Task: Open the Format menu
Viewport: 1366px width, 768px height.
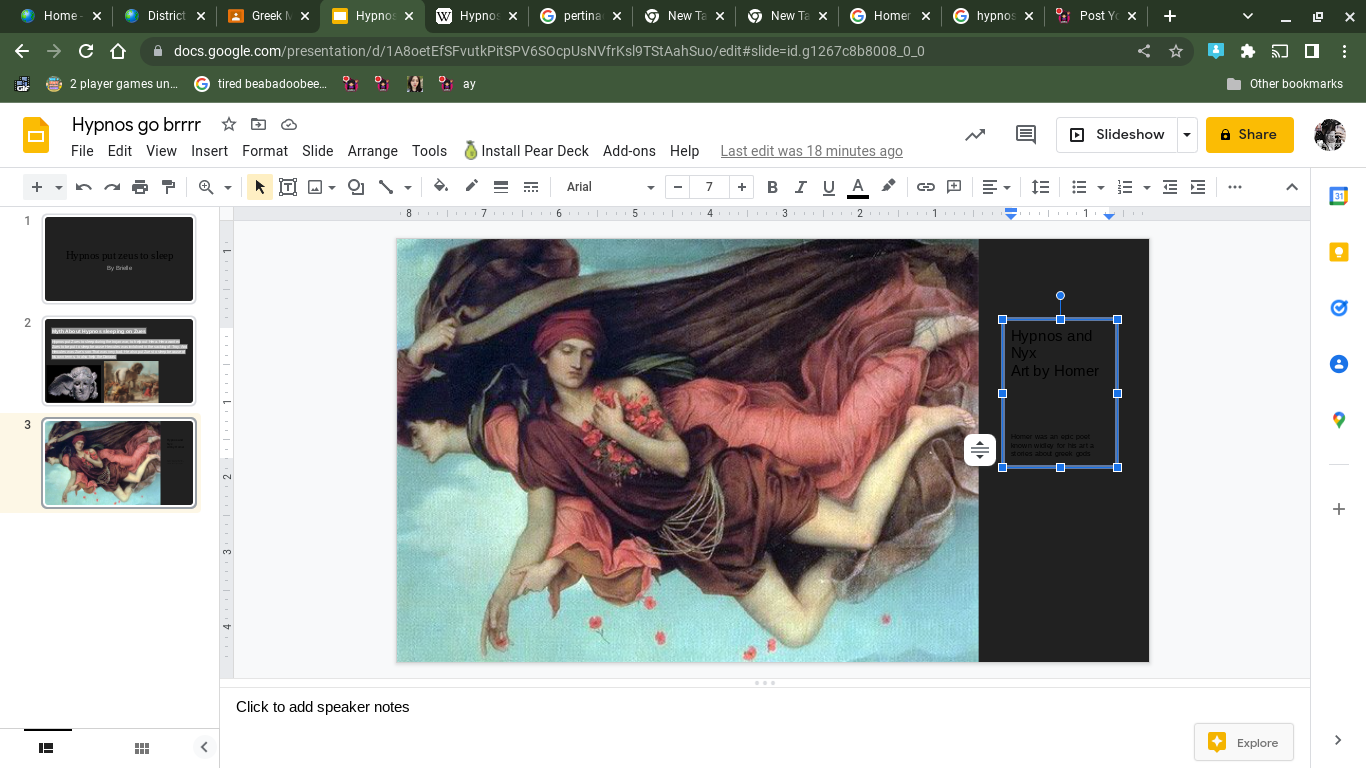Action: click(x=265, y=151)
